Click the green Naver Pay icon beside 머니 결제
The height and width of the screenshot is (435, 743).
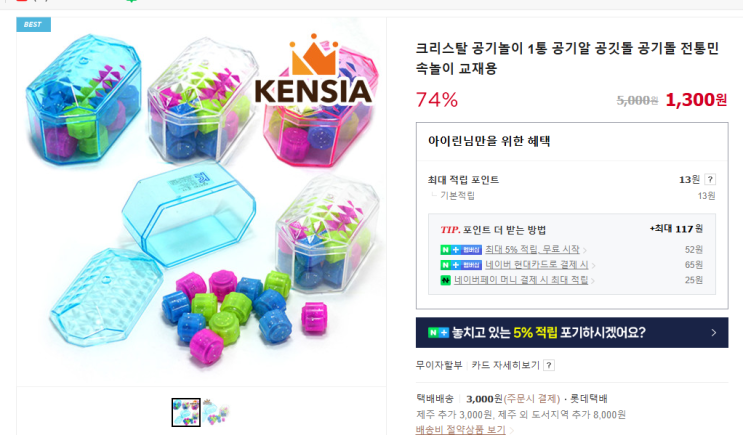(445, 280)
